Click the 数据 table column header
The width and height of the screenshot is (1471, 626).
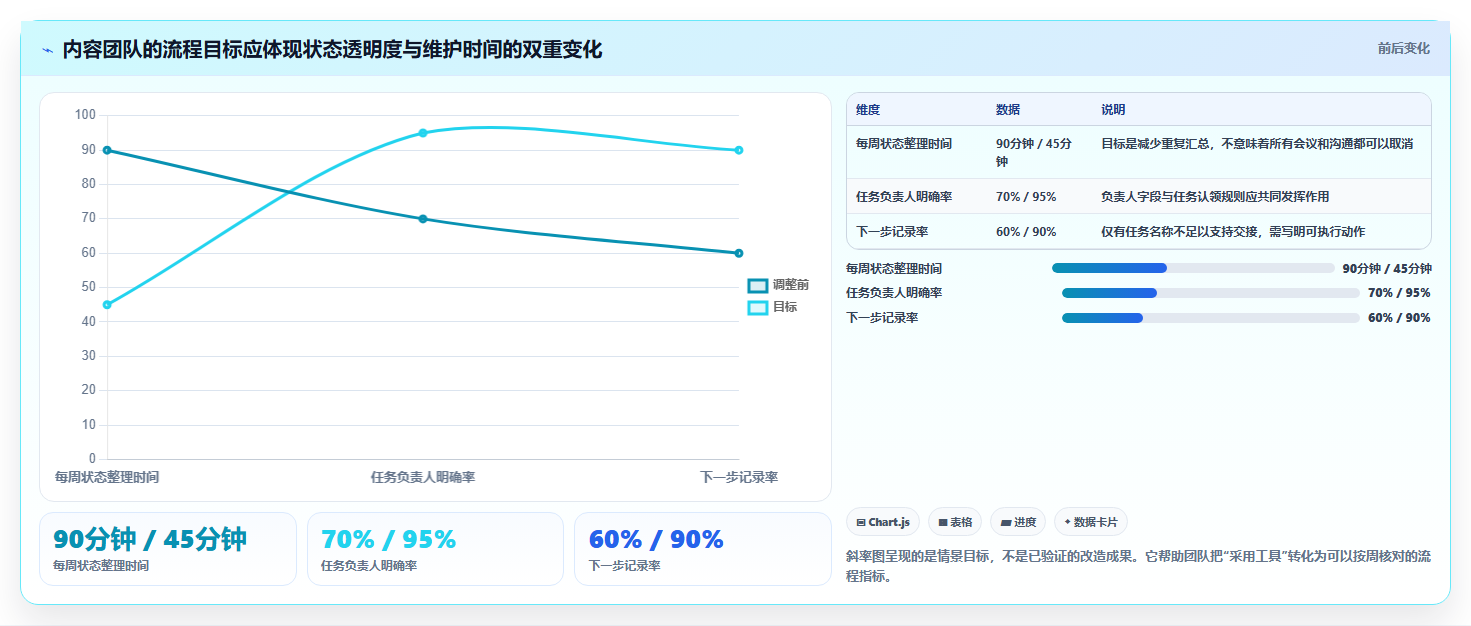[x=1008, y=110]
